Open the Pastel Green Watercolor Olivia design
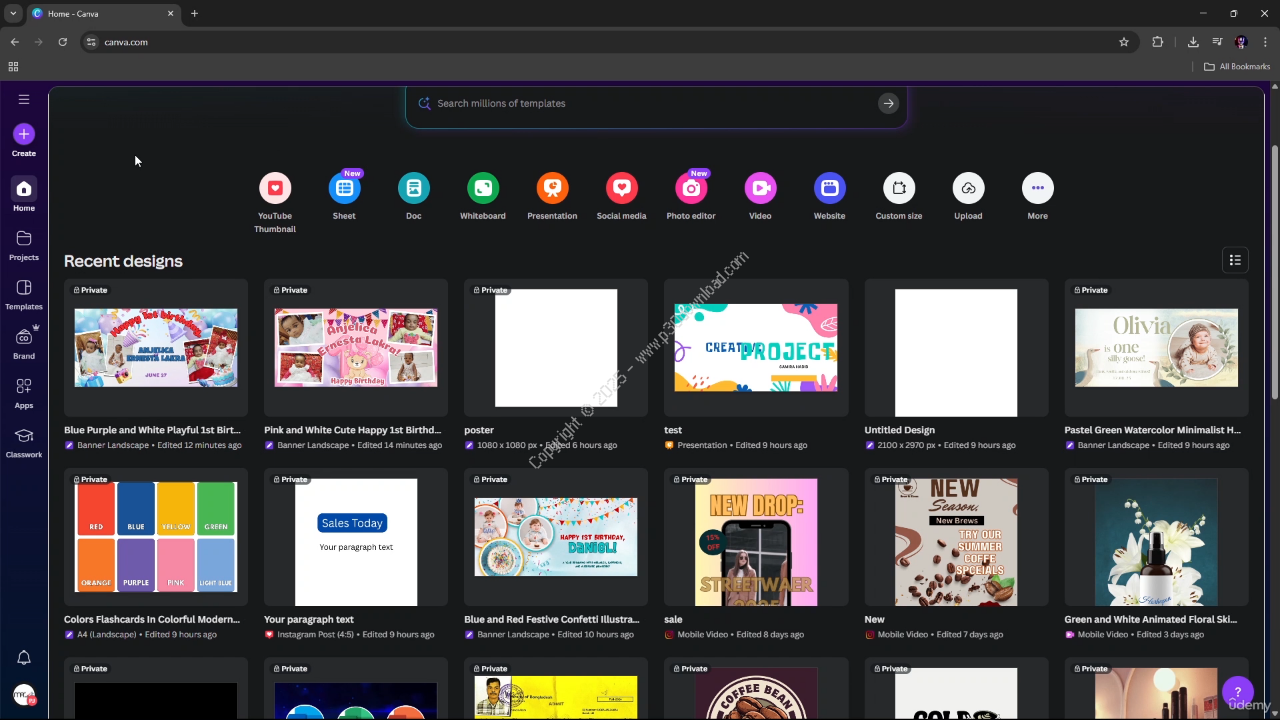1280x720 pixels. (1156, 348)
